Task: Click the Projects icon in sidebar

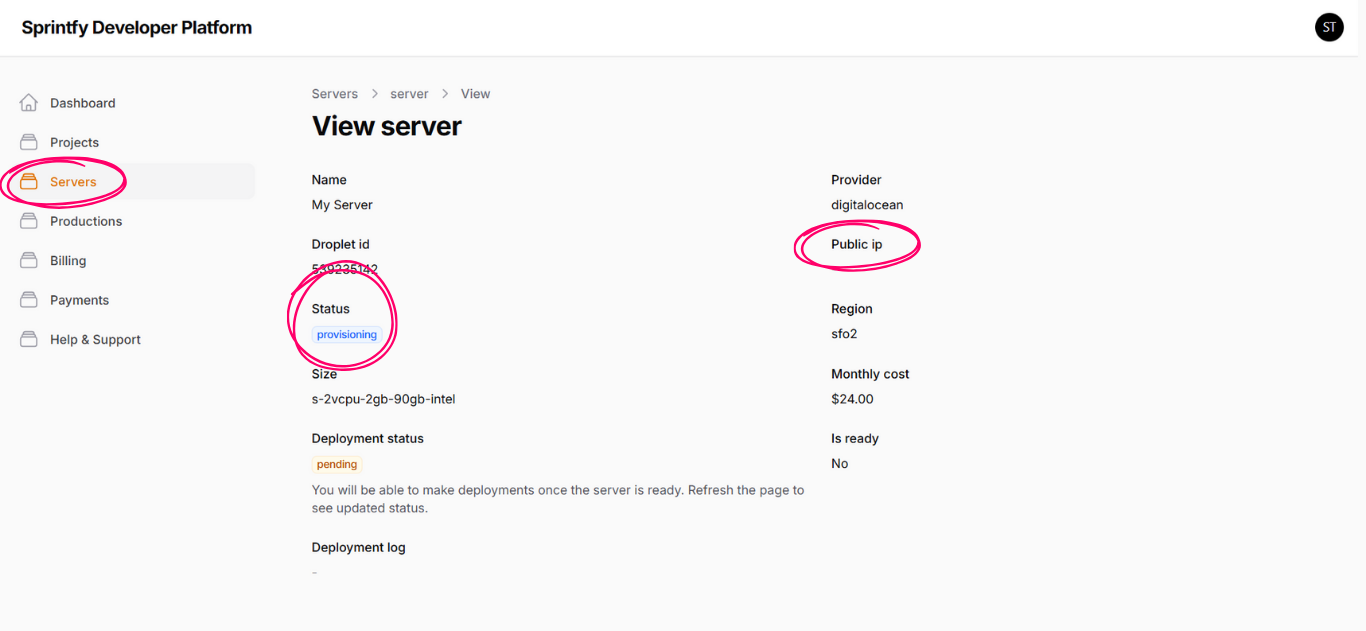Action: 29,142
